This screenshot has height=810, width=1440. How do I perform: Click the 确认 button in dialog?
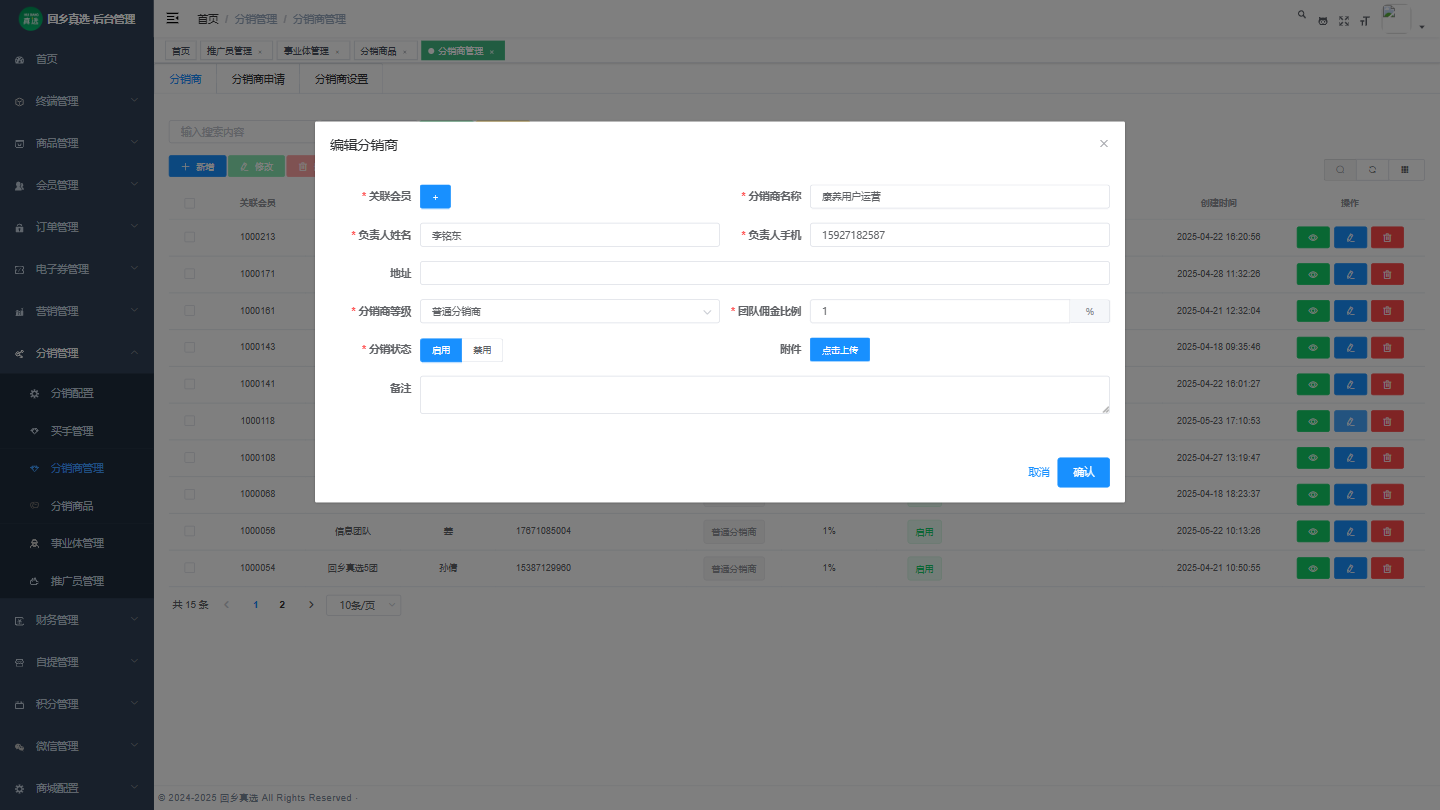click(x=1083, y=472)
